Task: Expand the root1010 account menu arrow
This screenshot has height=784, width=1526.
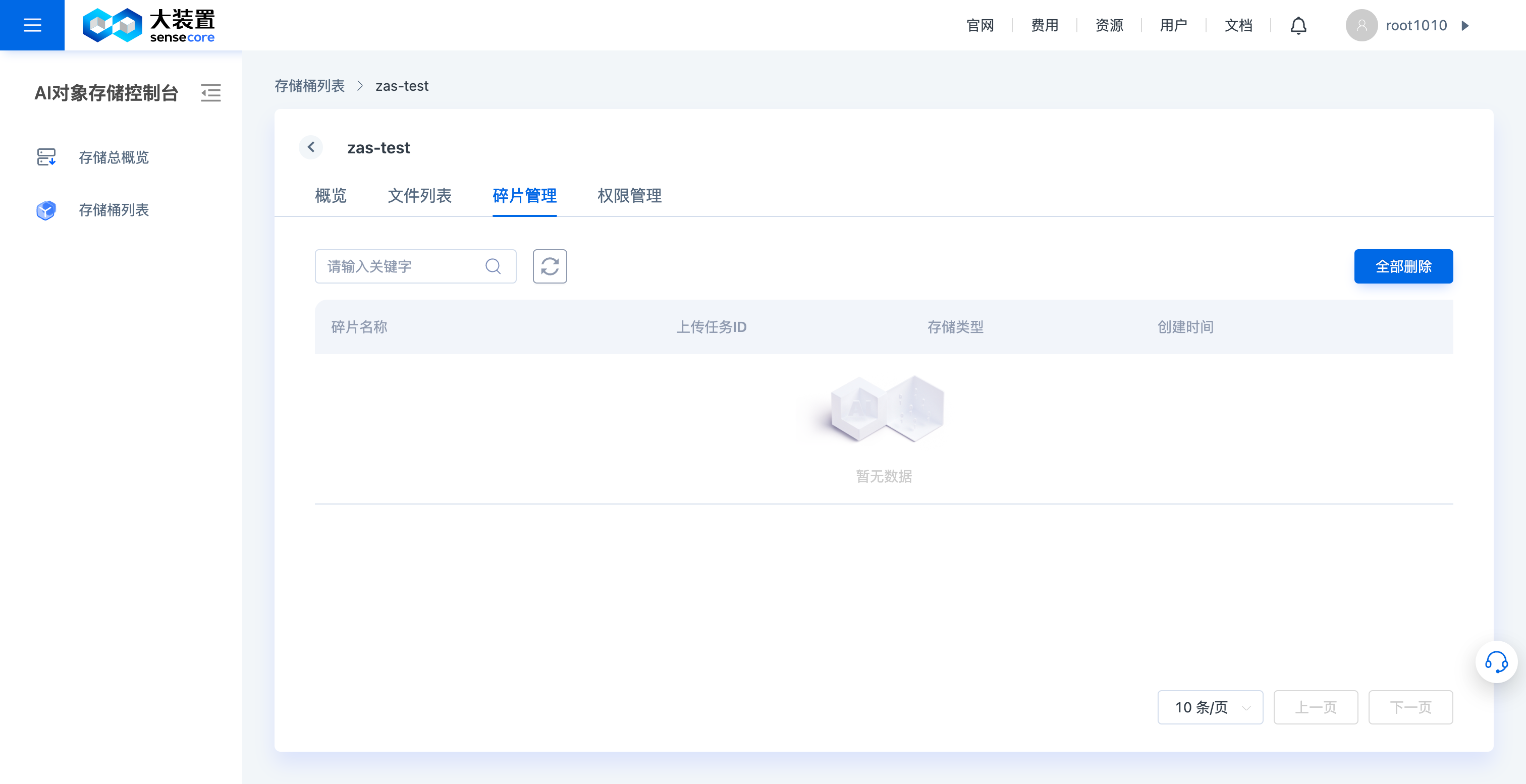Action: coord(1465,25)
